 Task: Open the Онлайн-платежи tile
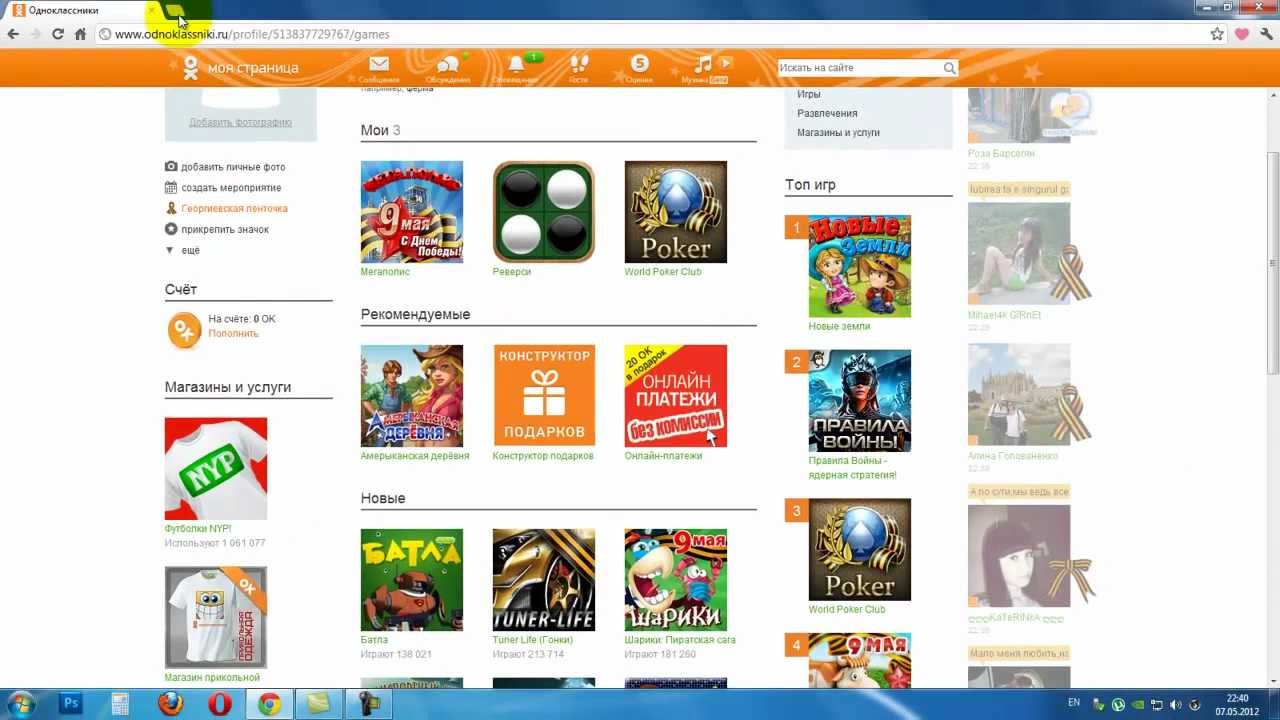click(x=676, y=396)
